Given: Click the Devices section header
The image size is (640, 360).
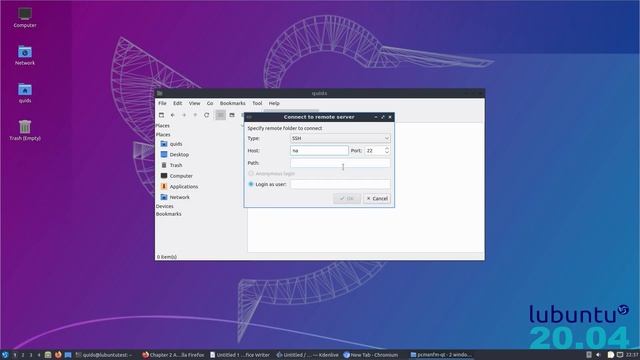Looking at the screenshot, I should [x=164, y=206].
